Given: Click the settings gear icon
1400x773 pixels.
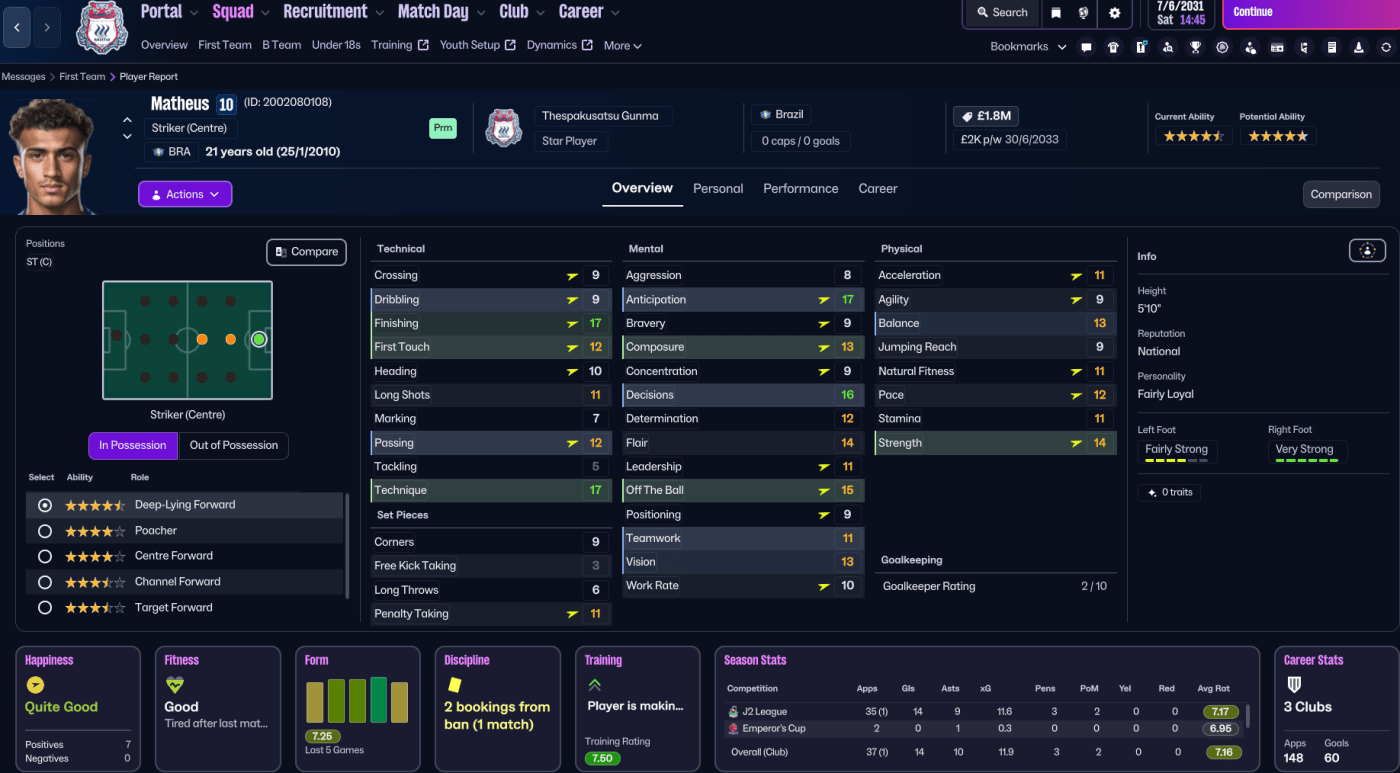Looking at the screenshot, I should click(x=1114, y=13).
